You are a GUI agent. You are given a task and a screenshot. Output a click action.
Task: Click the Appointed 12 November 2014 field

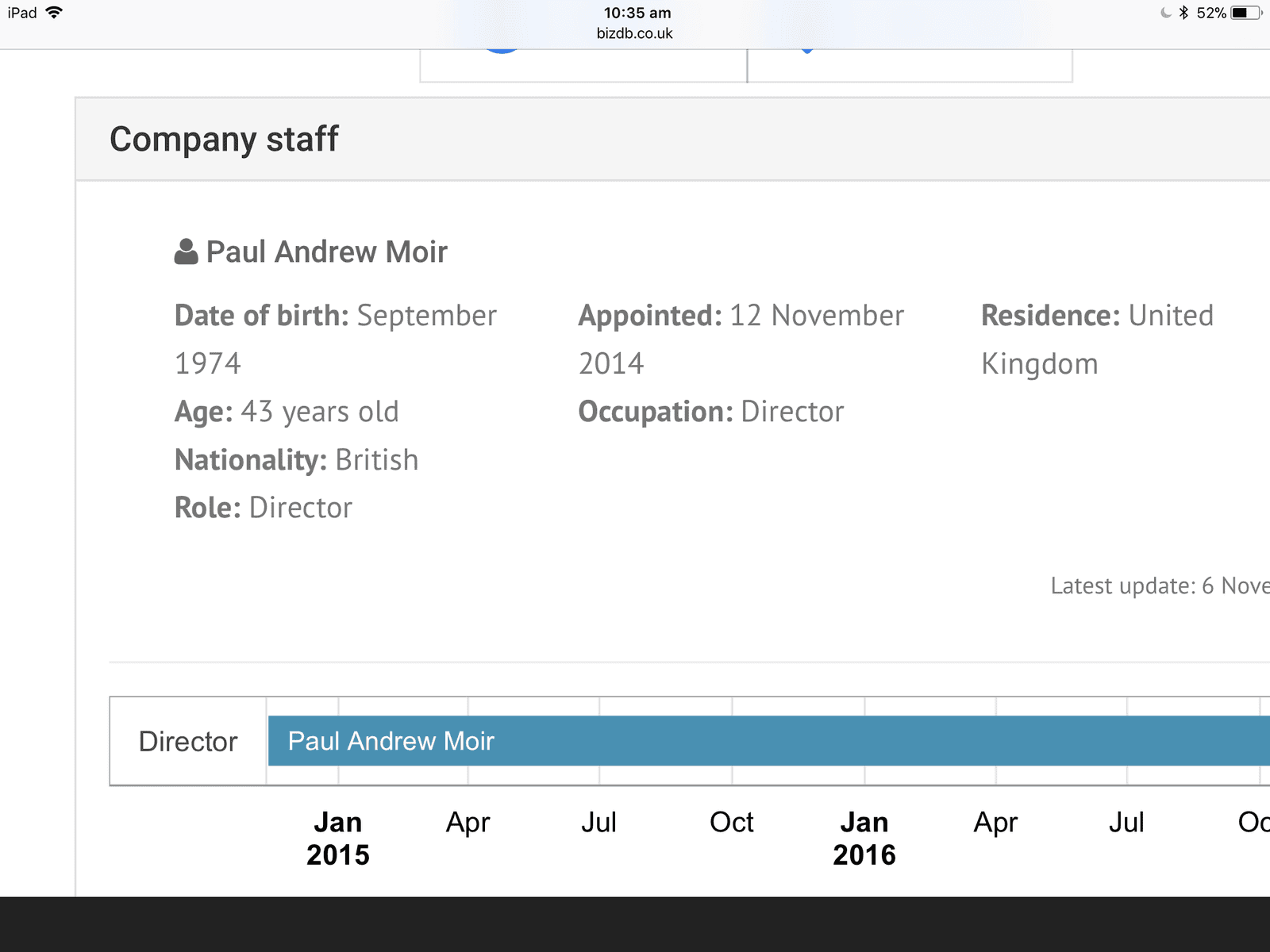coord(741,340)
